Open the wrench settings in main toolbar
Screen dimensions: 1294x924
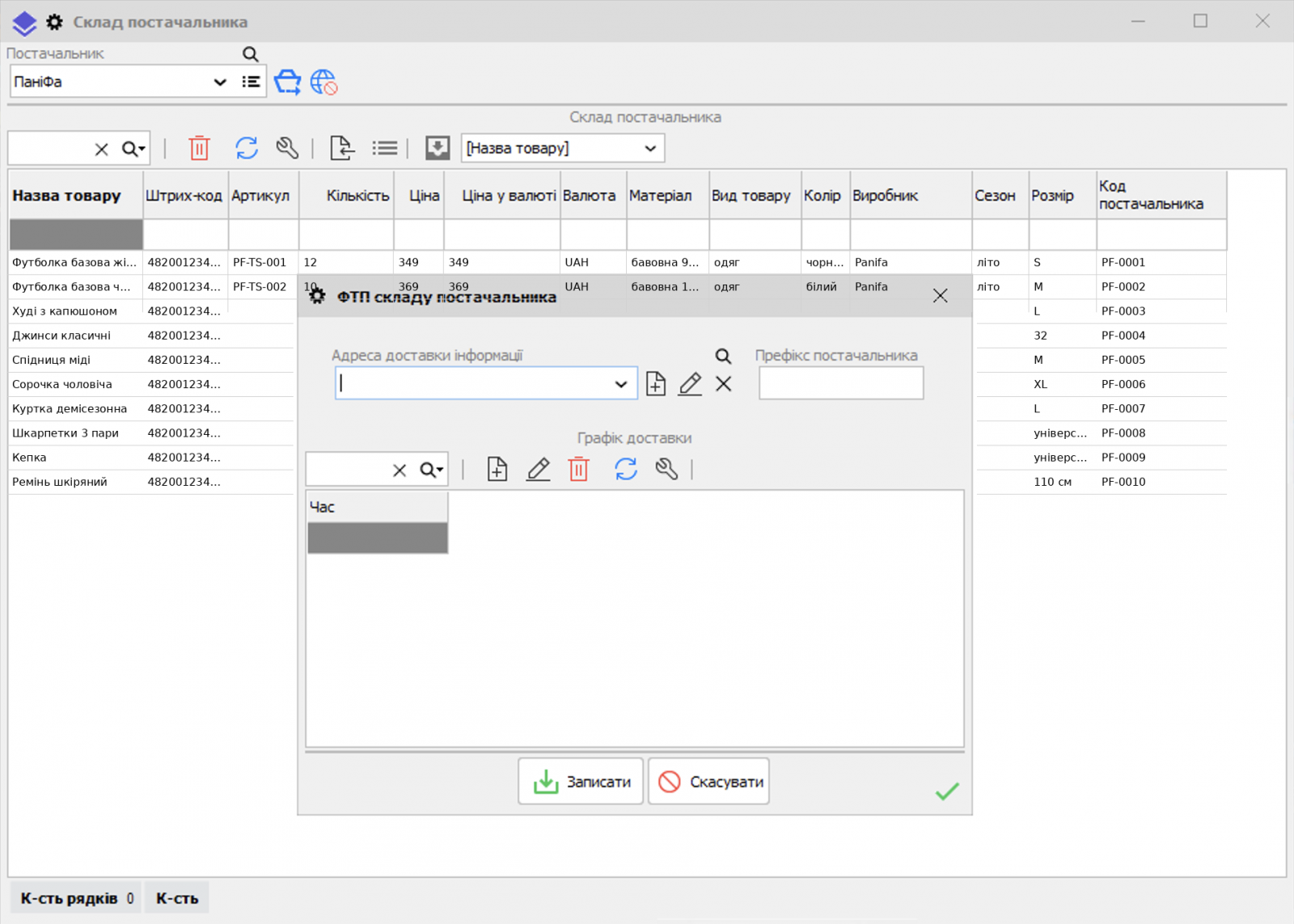tap(287, 148)
